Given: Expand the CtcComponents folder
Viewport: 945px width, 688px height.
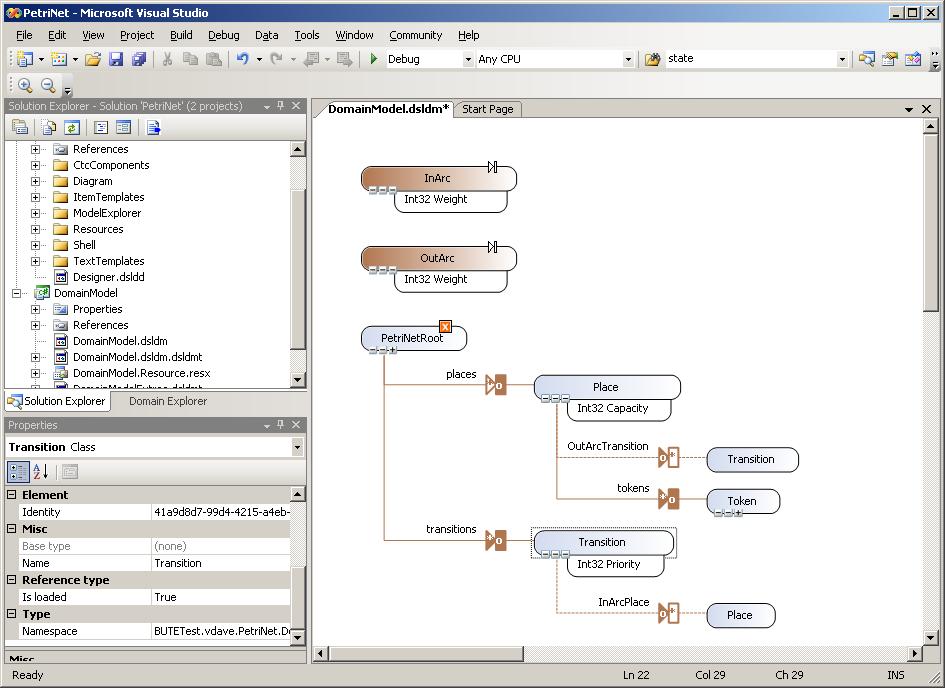Looking at the screenshot, I should click(35, 165).
